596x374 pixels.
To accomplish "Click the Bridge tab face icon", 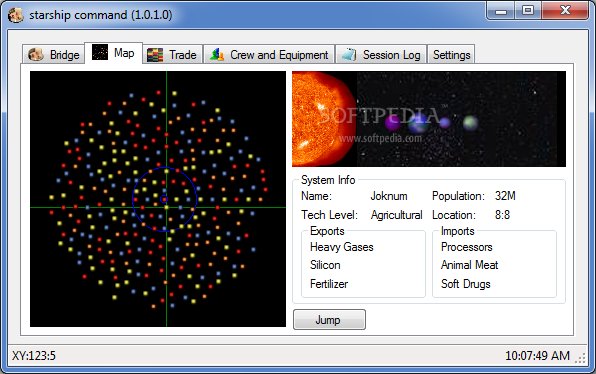I will click(36, 55).
